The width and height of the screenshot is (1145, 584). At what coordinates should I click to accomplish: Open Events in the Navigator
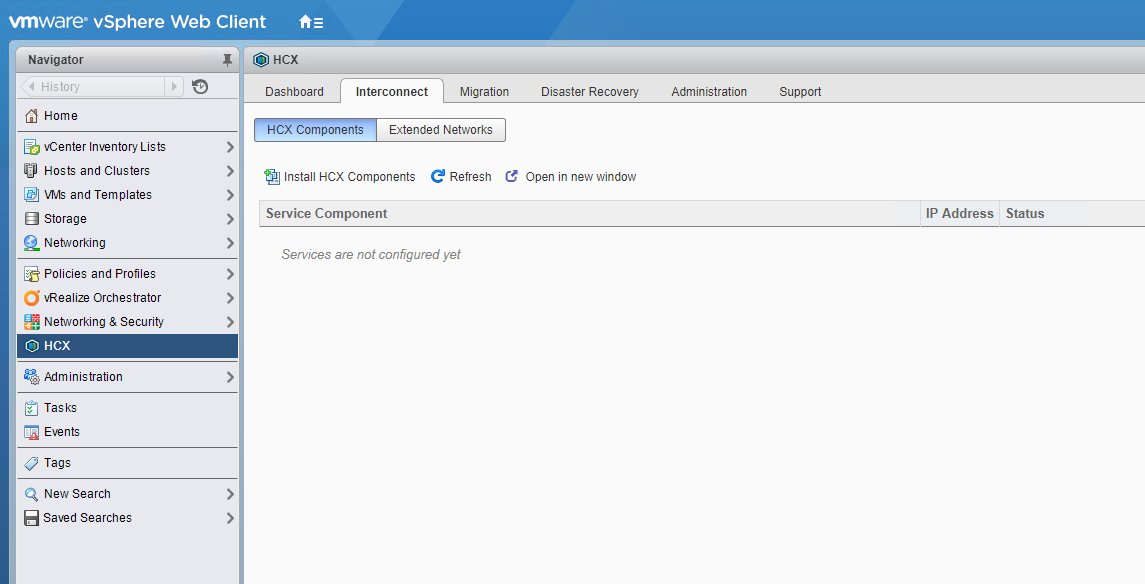(61, 432)
